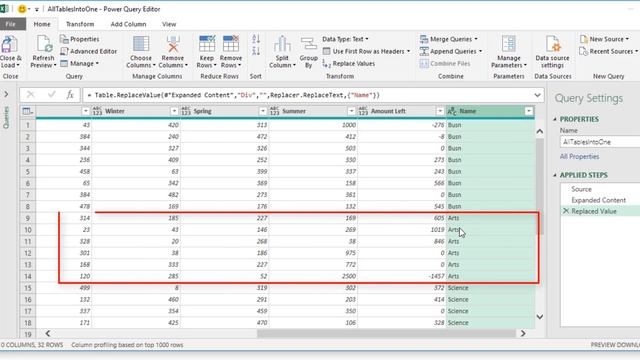Open the Name column filter dropdown
Screen dimensions: 640x360
pos(529,111)
